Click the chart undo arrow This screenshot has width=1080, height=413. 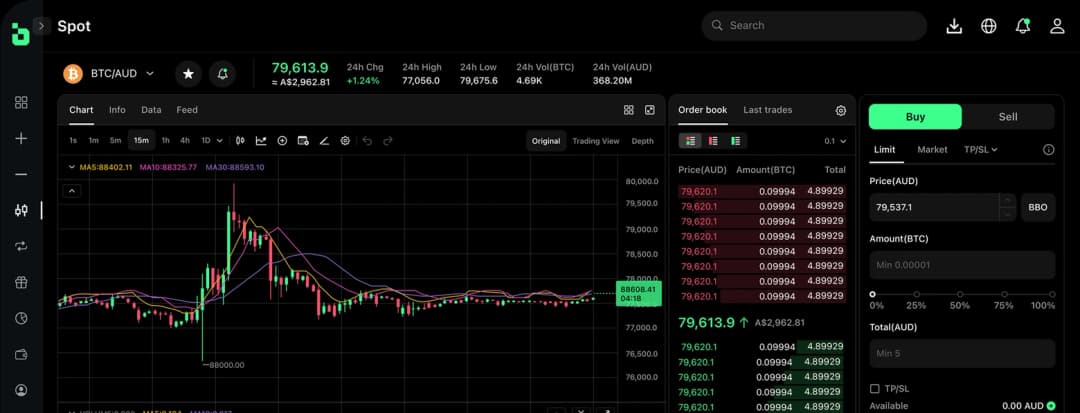click(367, 140)
